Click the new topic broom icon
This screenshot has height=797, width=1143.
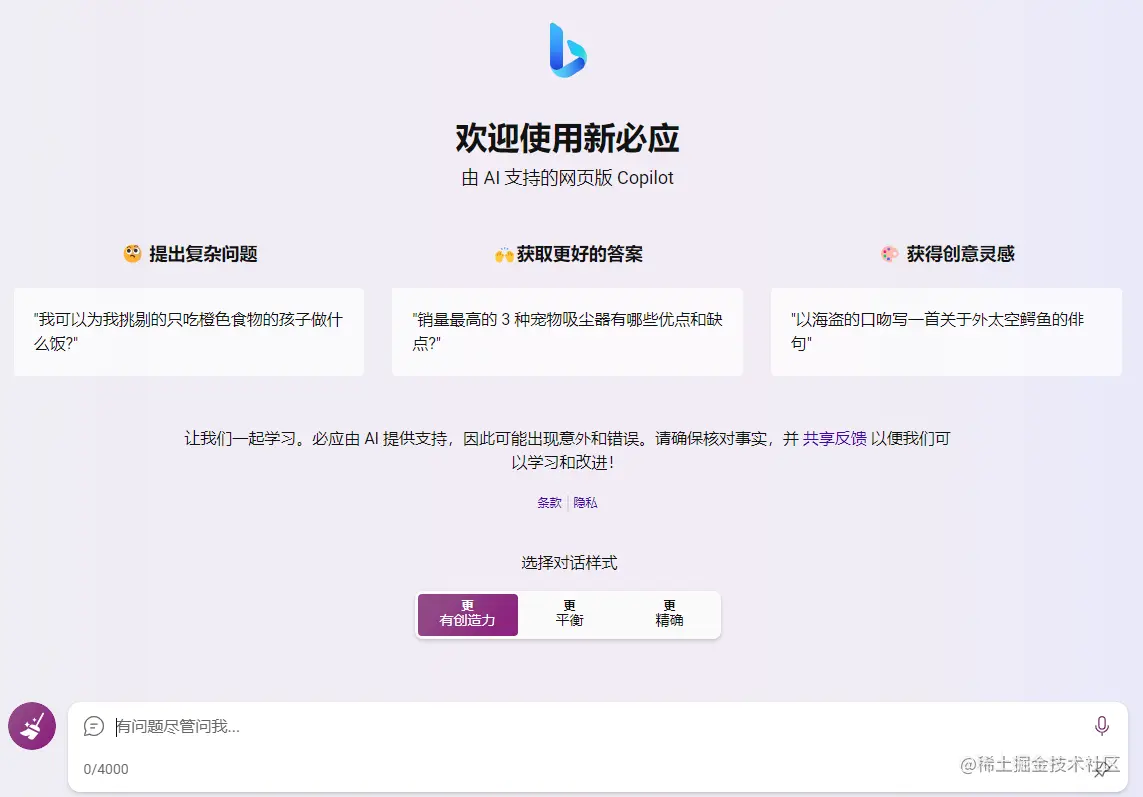tap(32, 726)
